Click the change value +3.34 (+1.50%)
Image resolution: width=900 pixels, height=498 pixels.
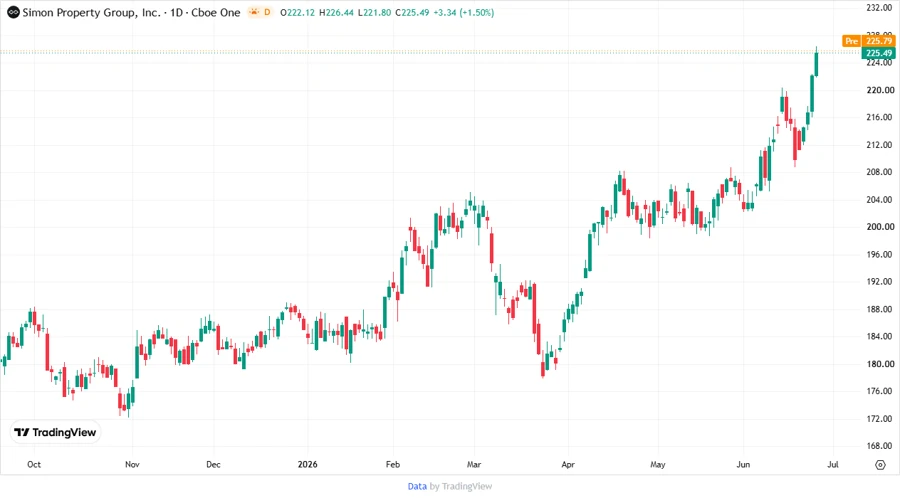[464, 12]
